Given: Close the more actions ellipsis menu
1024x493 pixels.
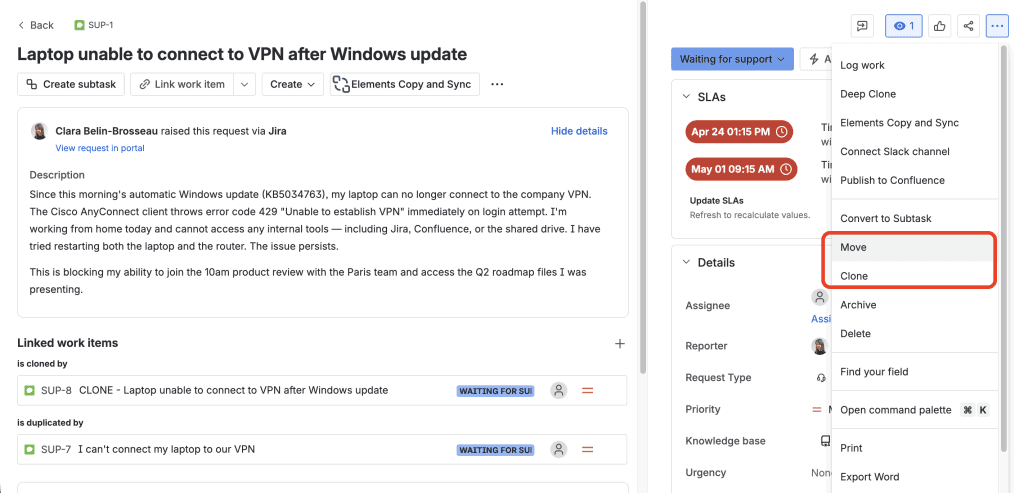Looking at the screenshot, I should pos(997,26).
